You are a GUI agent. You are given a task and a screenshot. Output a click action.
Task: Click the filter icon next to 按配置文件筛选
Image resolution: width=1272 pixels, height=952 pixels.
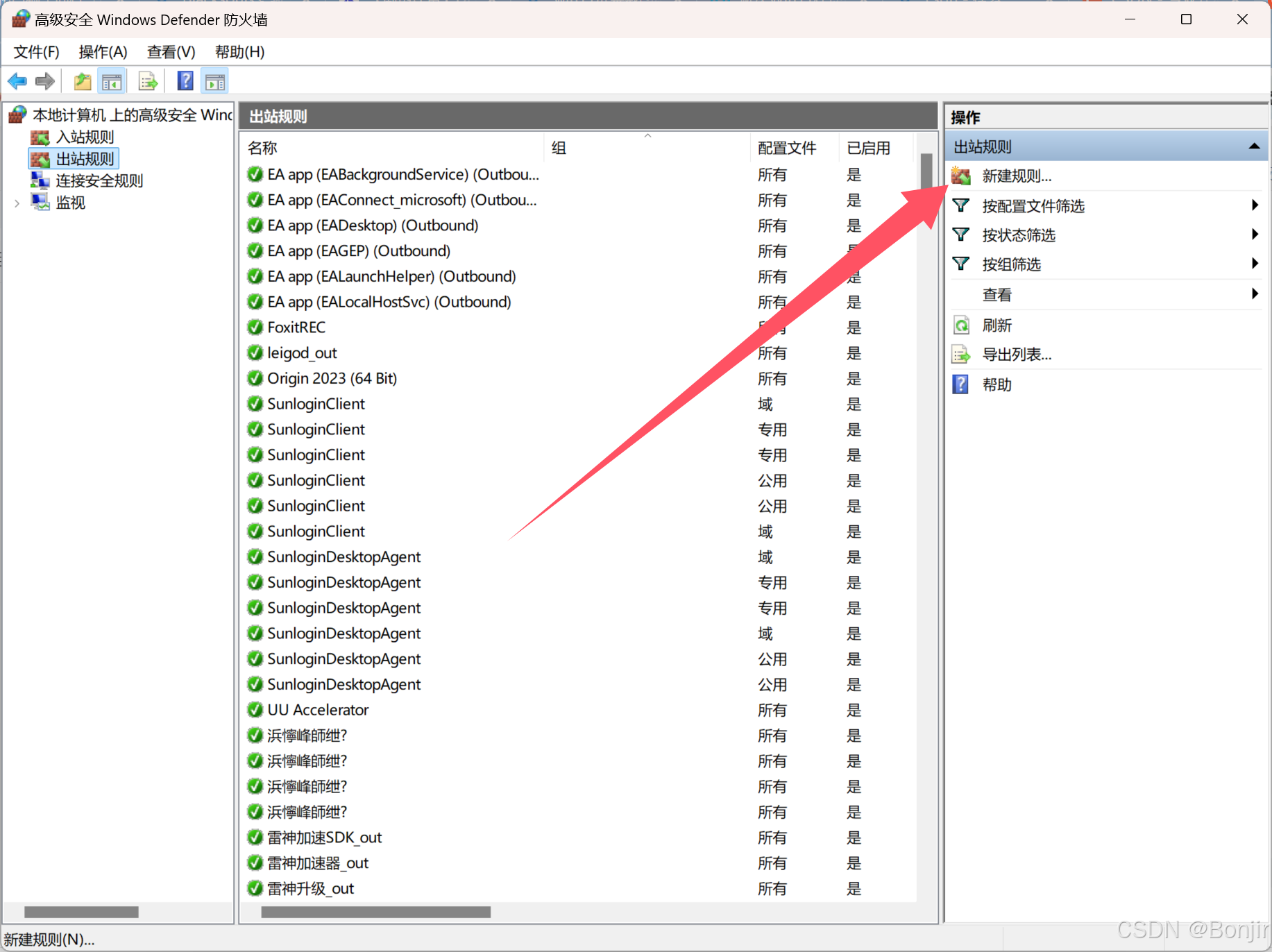click(961, 205)
